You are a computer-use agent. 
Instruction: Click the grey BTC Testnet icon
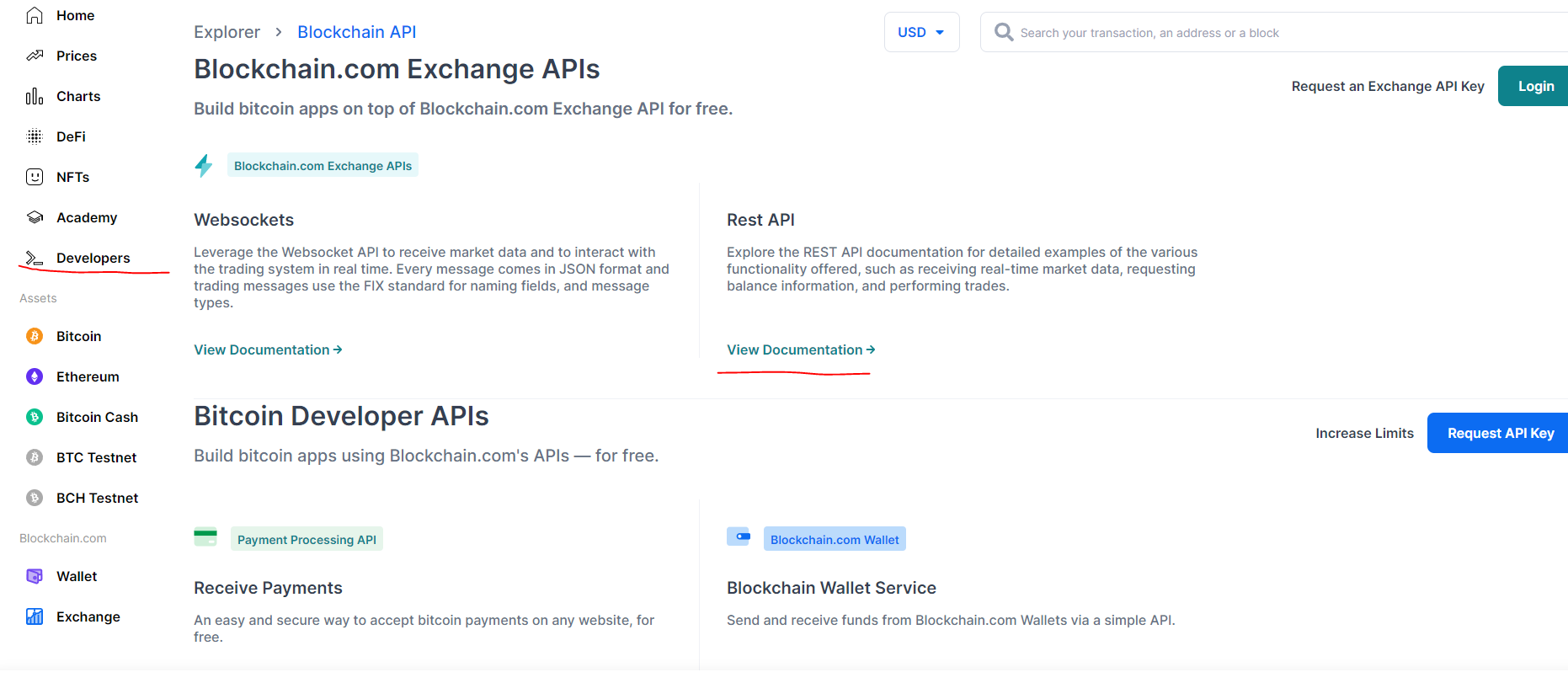coord(35,457)
